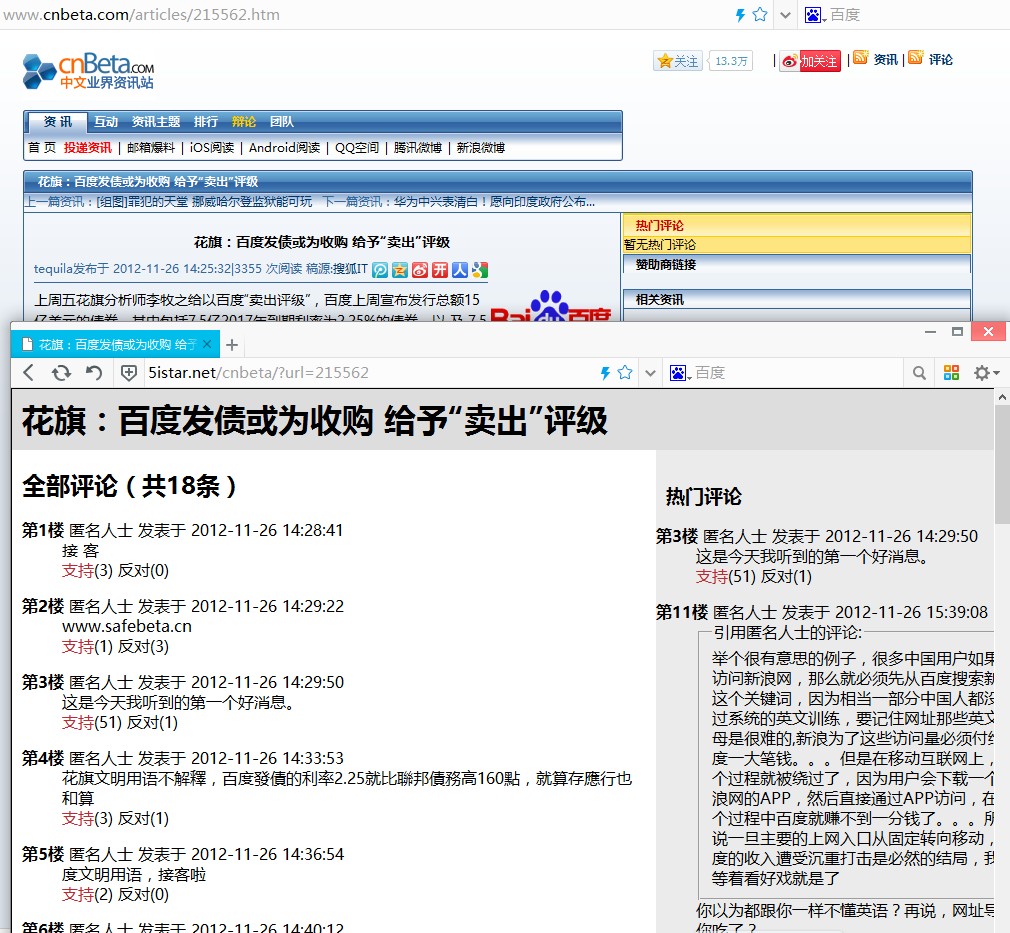Share the article to Kaixin 开 icon
Image resolution: width=1010 pixels, height=933 pixels.
click(440, 270)
